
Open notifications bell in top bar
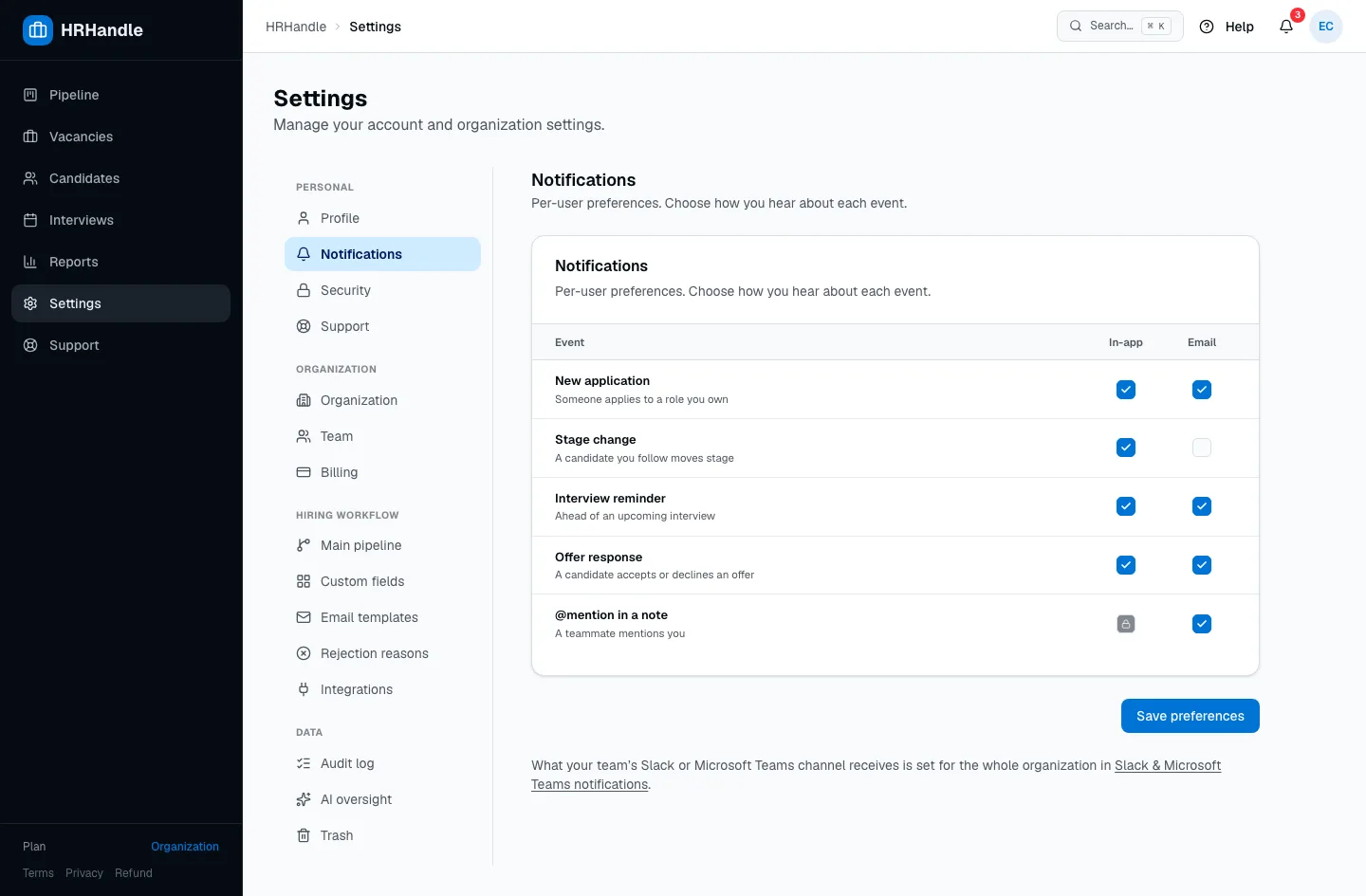[x=1286, y=27]
